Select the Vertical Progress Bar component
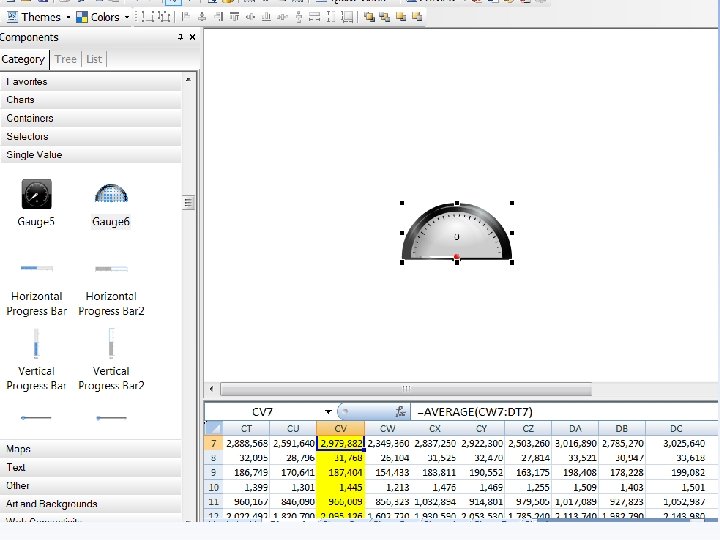The height and width of the screenshot is (540, 720). click(36, 359)
